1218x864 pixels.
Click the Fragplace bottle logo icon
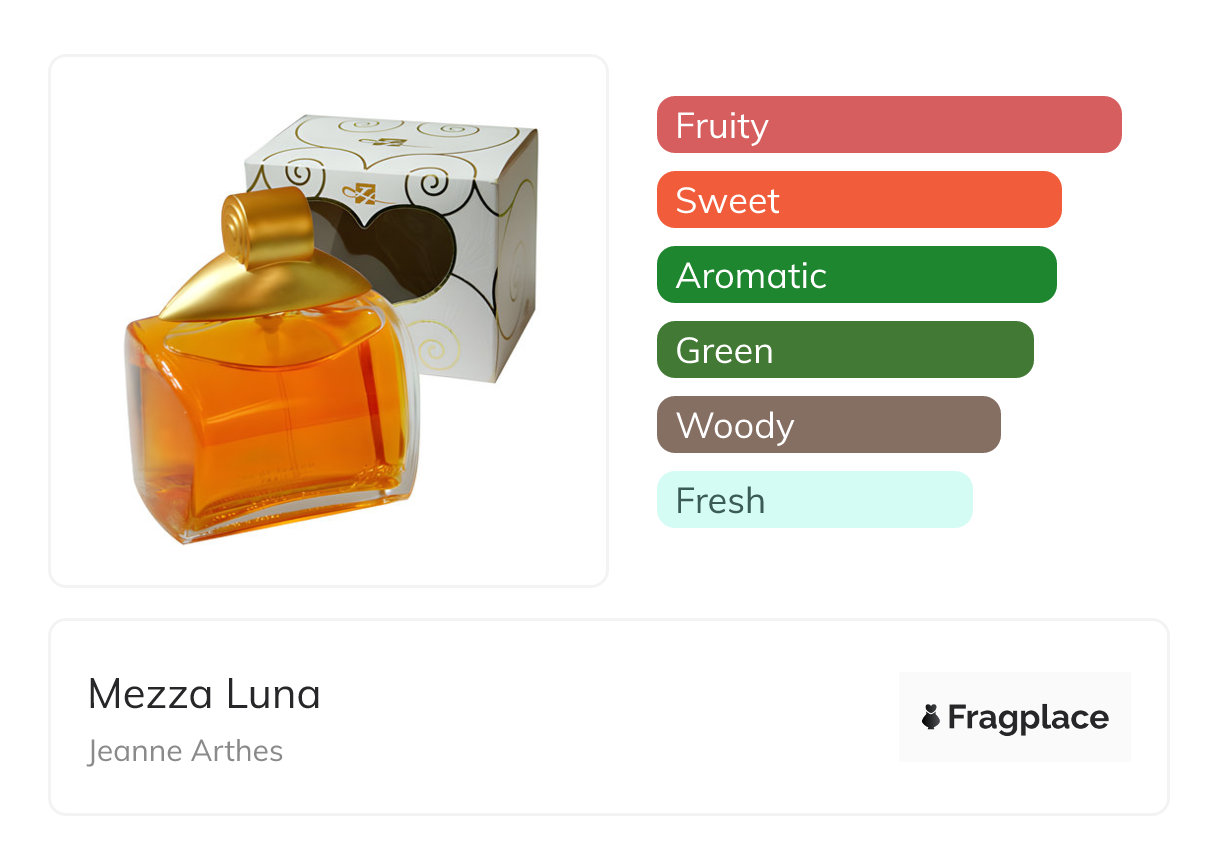[931, 717]
